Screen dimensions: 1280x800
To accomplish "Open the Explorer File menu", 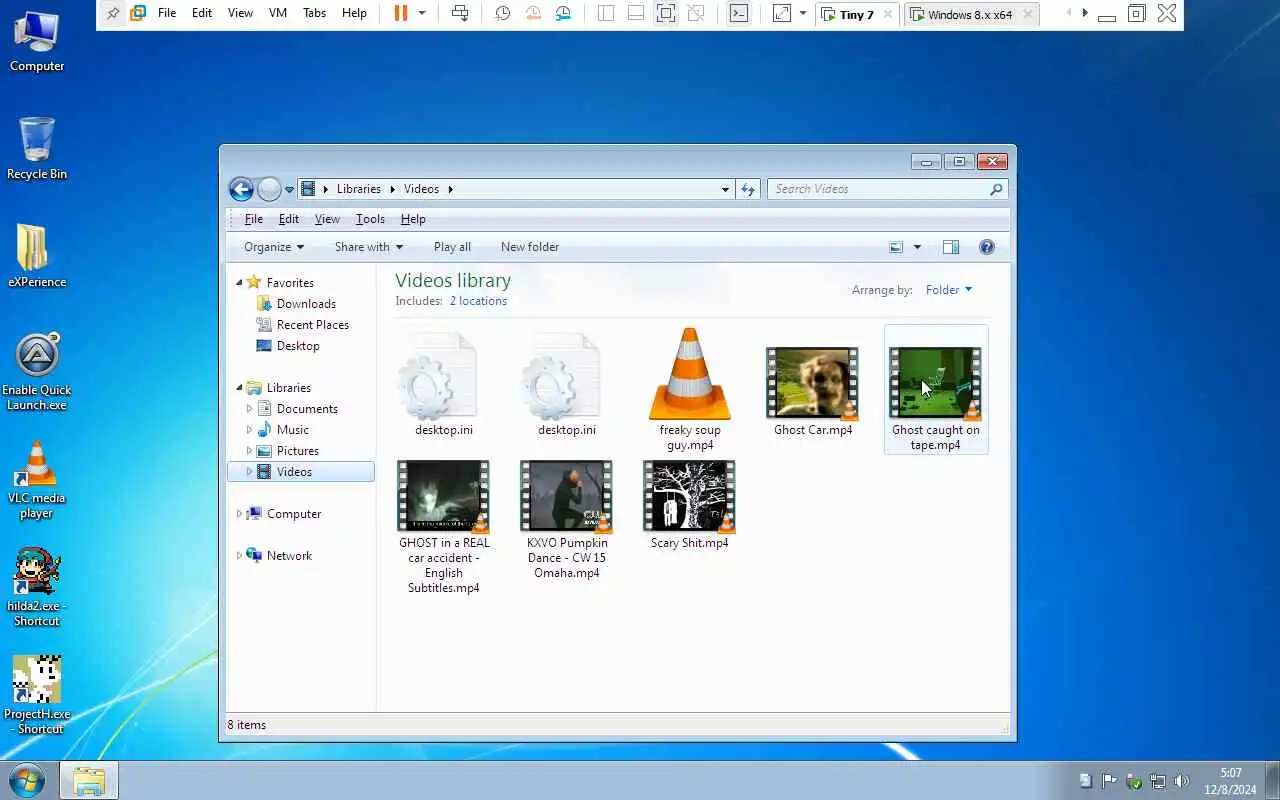I will point(254,219).
